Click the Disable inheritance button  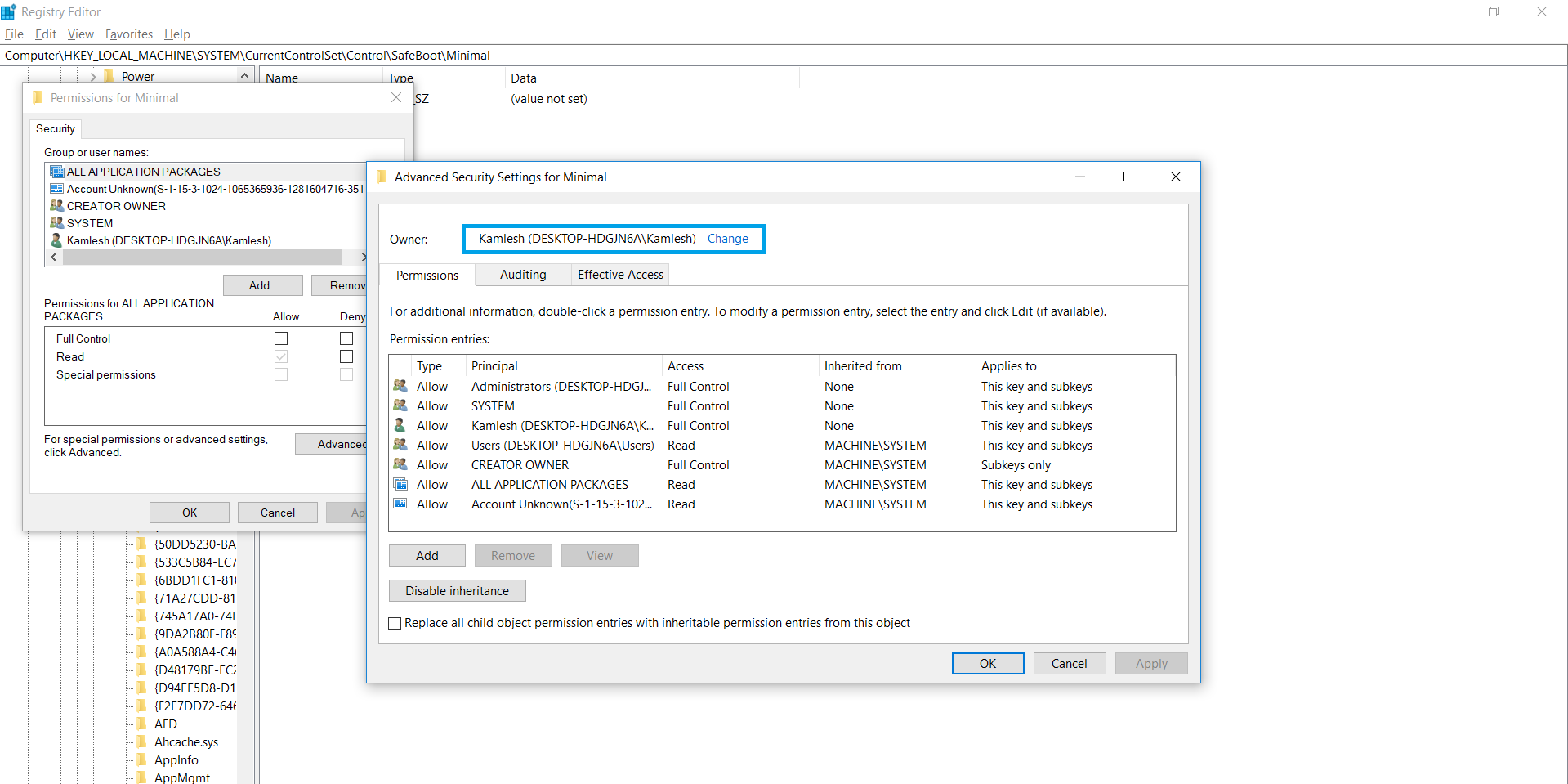(457, 590)
